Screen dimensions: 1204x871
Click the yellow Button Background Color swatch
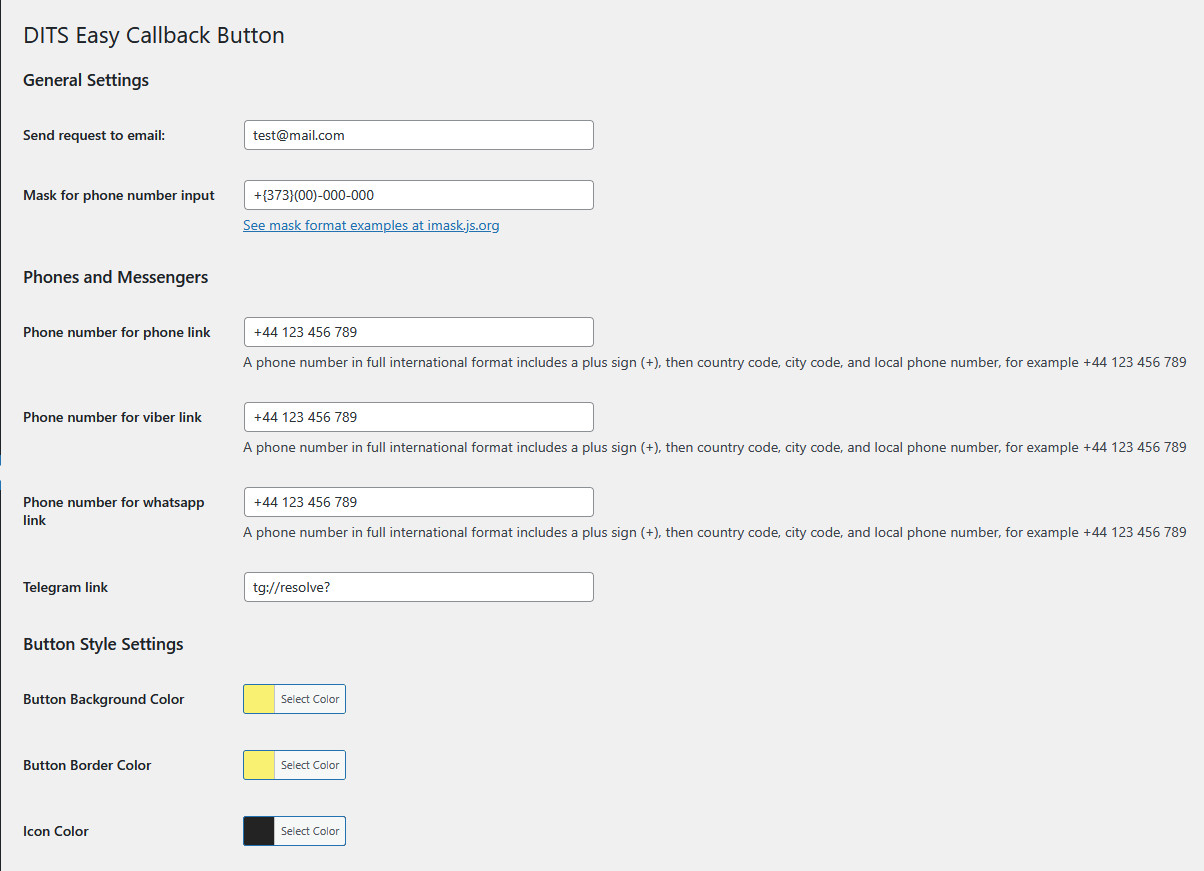[x=258, y=698]
